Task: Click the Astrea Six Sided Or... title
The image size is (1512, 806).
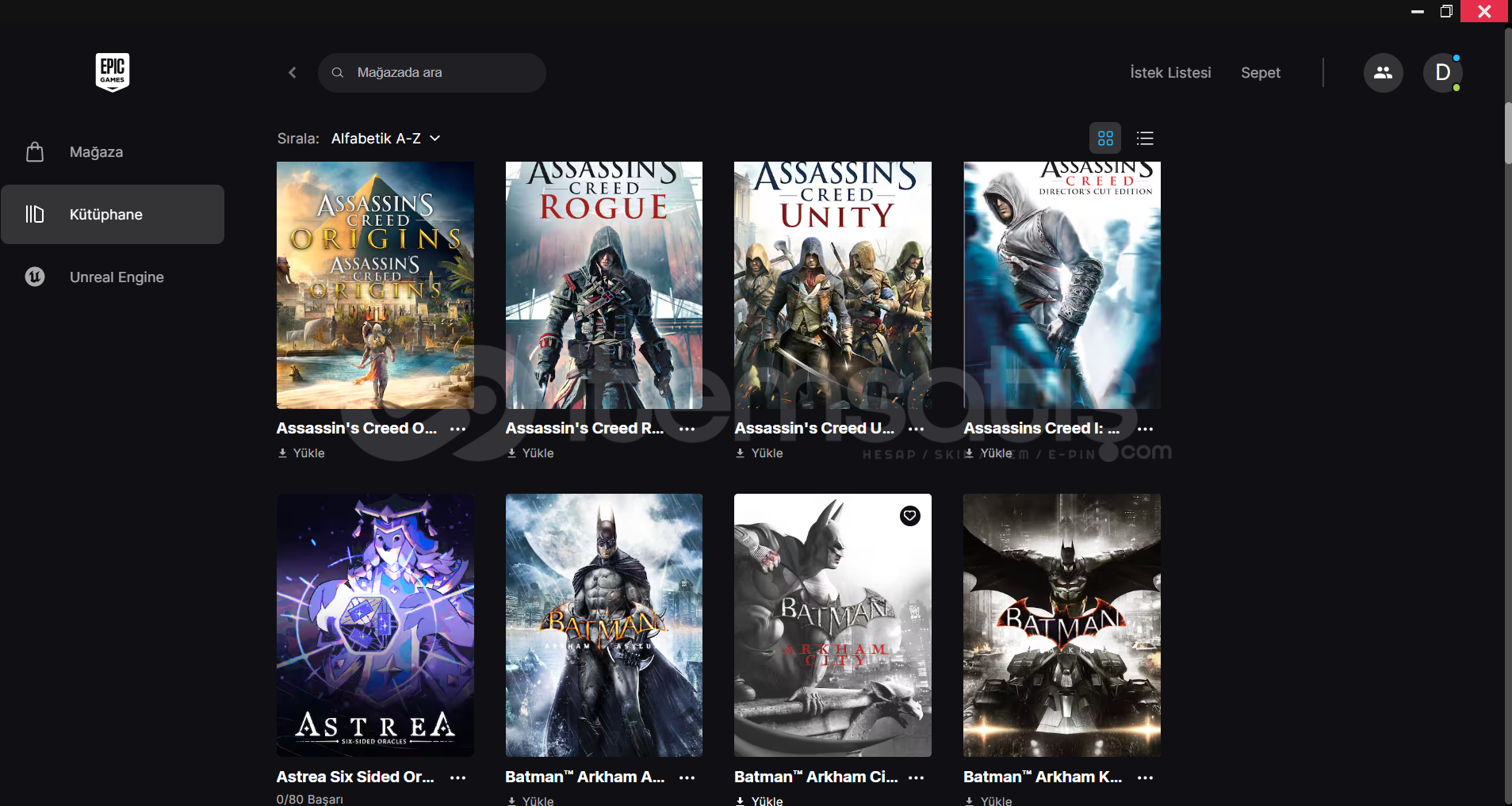Action: pyautogui.click(x=355, y=777)
